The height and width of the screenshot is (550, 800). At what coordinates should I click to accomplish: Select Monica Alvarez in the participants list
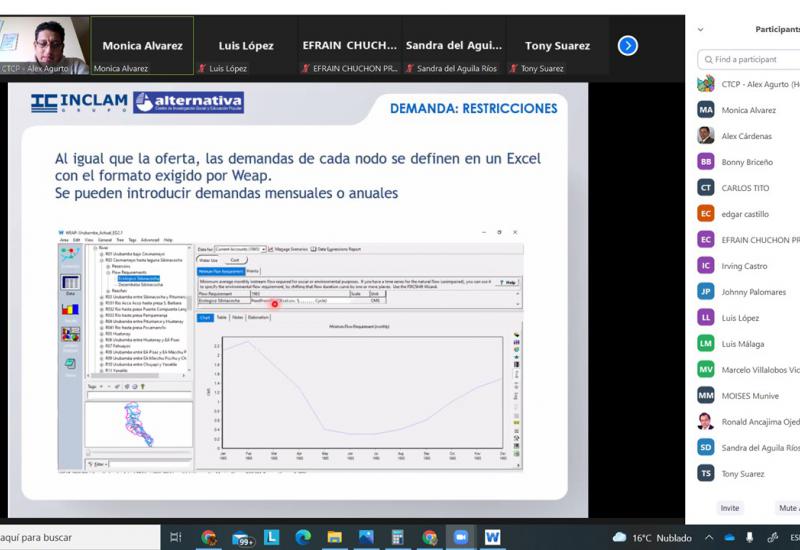748,110
